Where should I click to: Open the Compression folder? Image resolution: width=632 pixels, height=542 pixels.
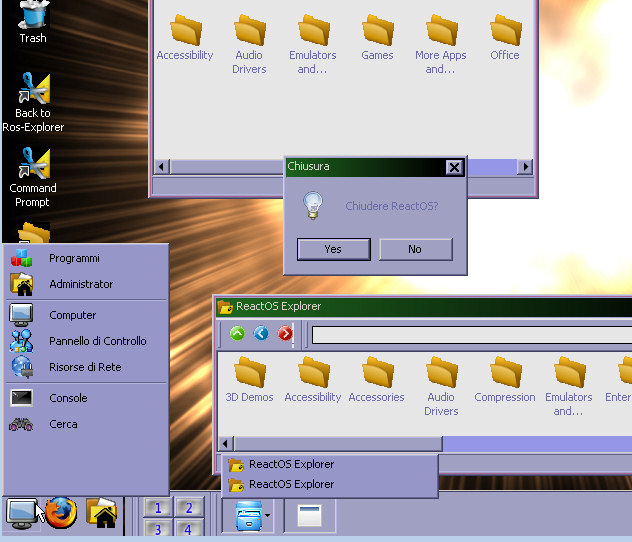pos(505,380)
